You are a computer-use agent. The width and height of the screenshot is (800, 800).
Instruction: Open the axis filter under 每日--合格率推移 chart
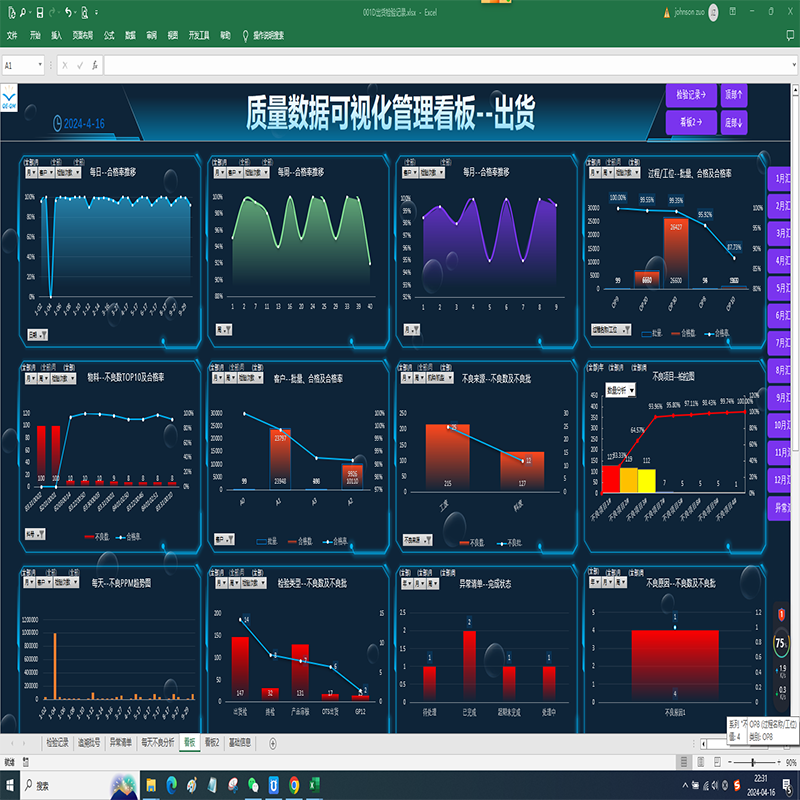(37, 335)
